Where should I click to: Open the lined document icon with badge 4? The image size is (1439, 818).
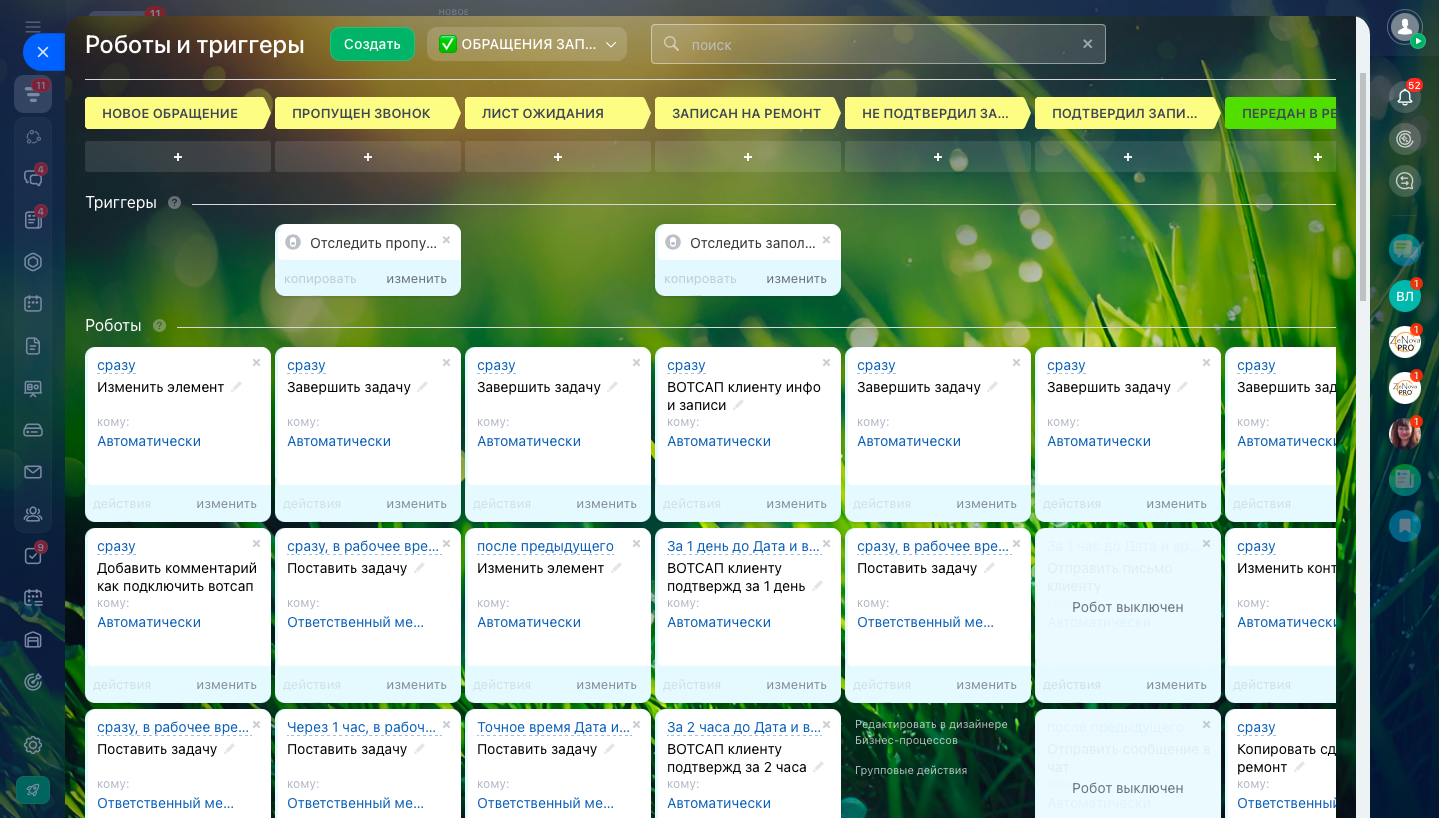[33, 220]
